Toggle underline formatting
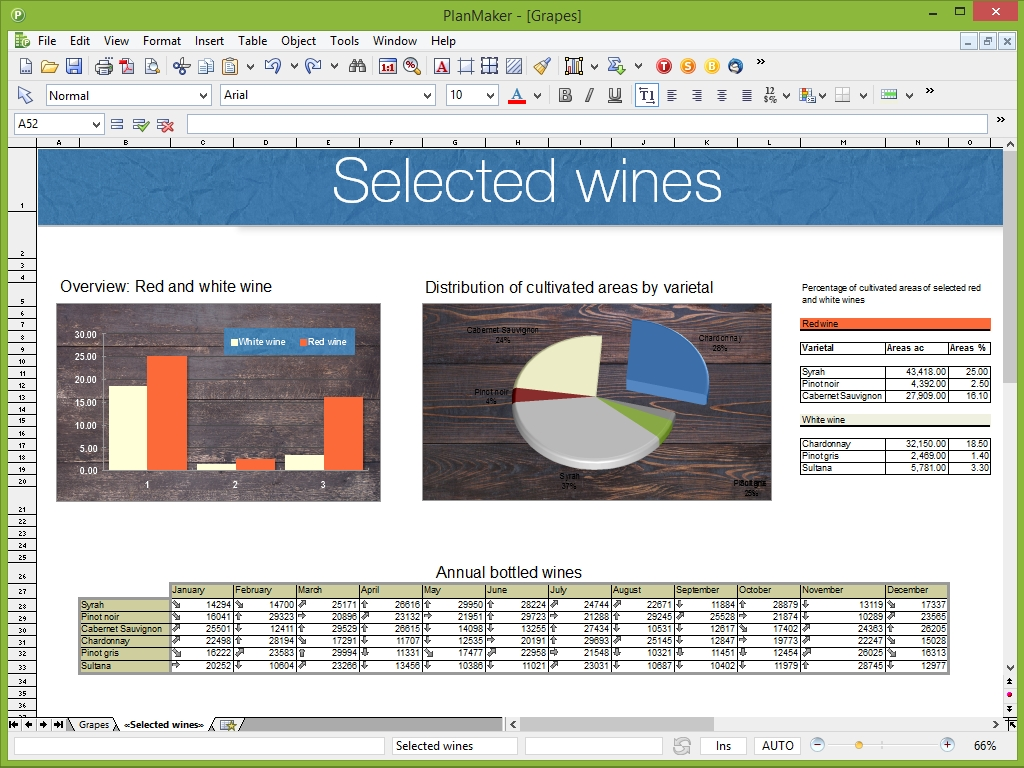Screen dimensions: 1024x768 point(615,95)
